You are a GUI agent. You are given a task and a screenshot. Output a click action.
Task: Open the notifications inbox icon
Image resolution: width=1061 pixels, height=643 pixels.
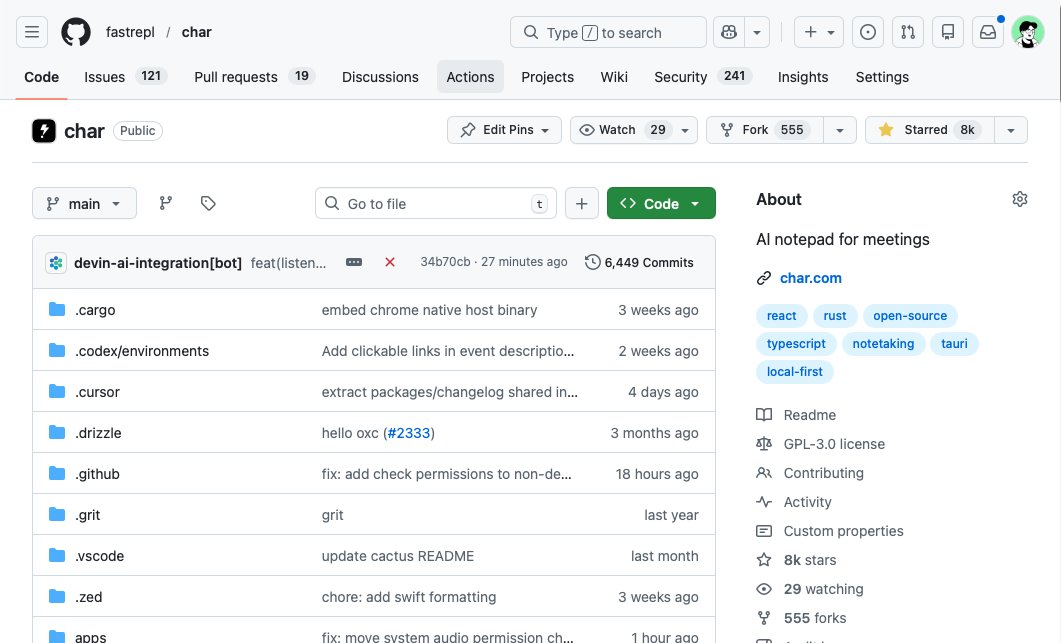point(988,32)
